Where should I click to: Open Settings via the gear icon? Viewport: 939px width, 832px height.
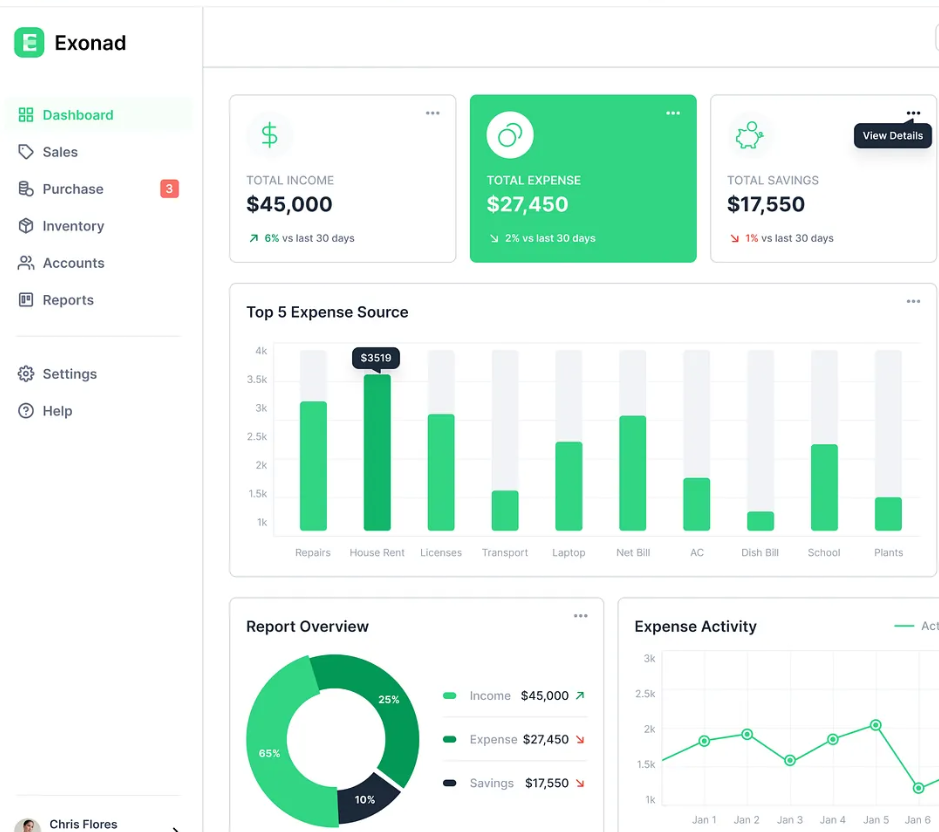[25, 373]
